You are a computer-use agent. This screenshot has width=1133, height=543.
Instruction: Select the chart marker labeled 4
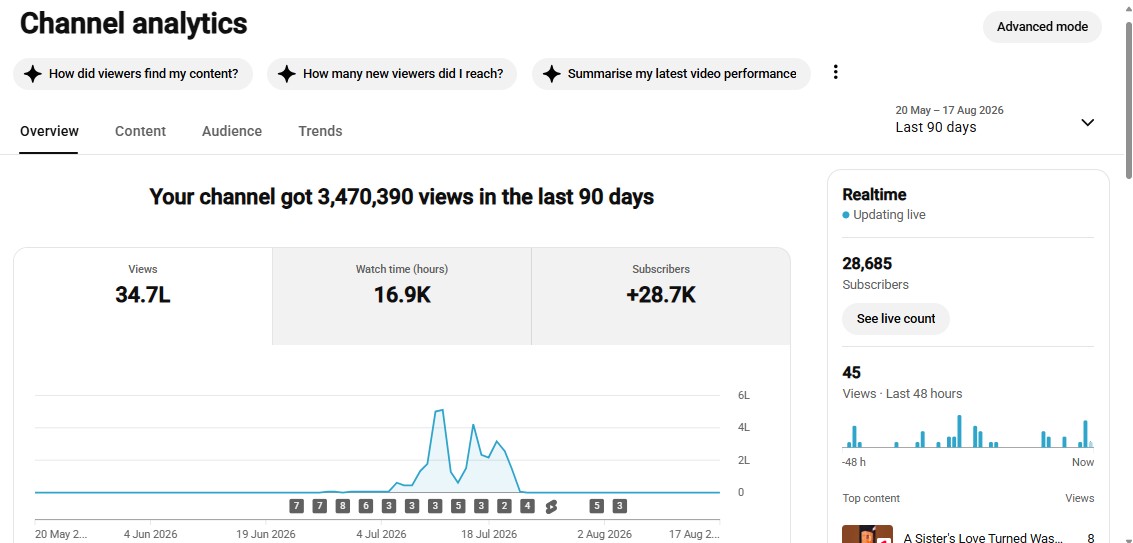tap(527, 506)
